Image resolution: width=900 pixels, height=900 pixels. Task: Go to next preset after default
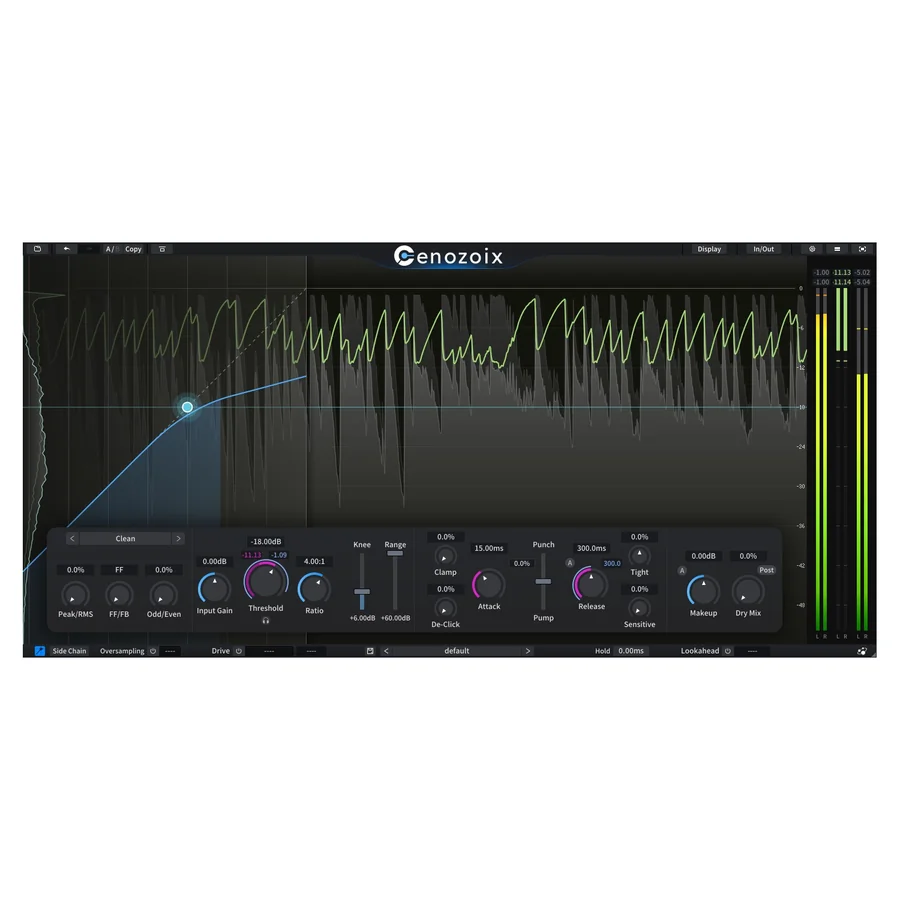tap(528, 651)
